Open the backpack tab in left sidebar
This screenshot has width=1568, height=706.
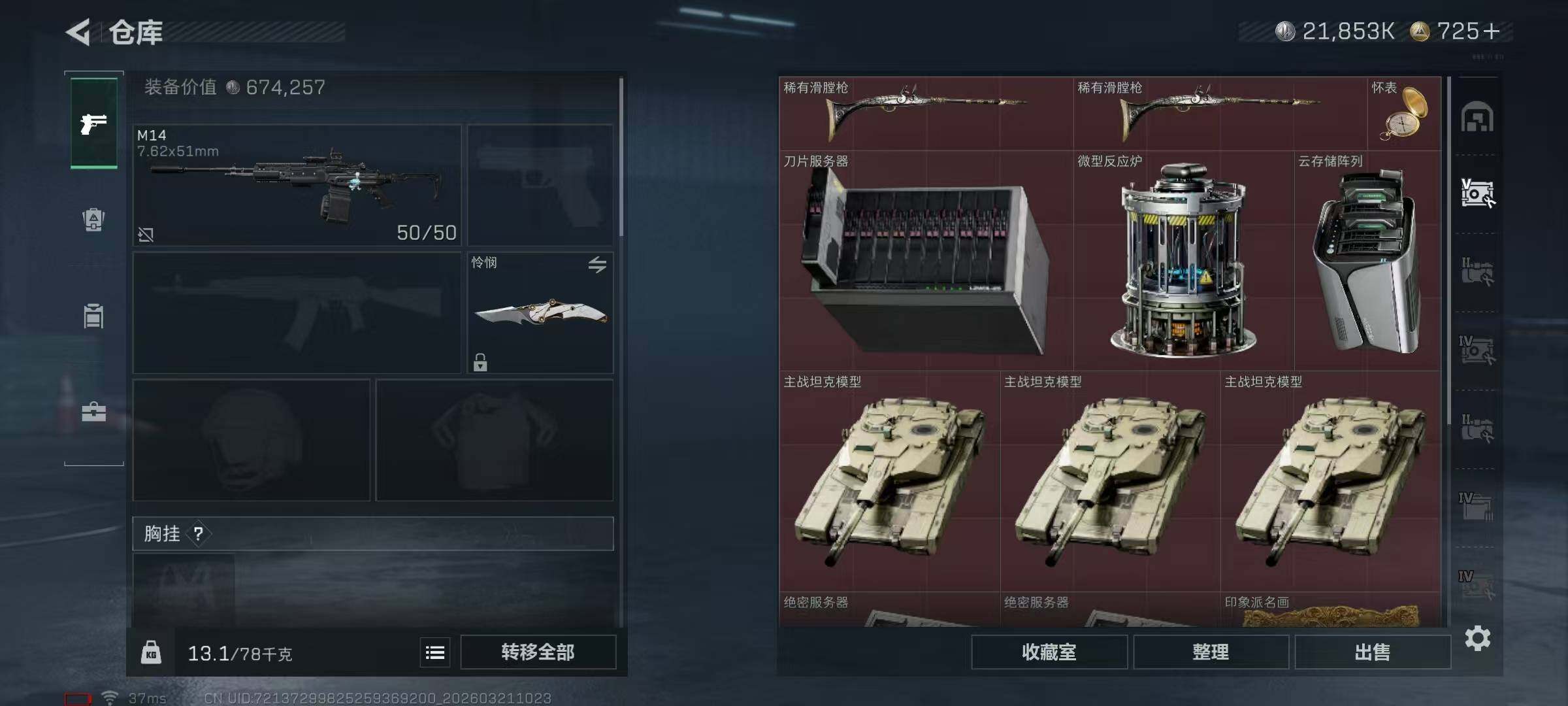(x=93, y=220)
